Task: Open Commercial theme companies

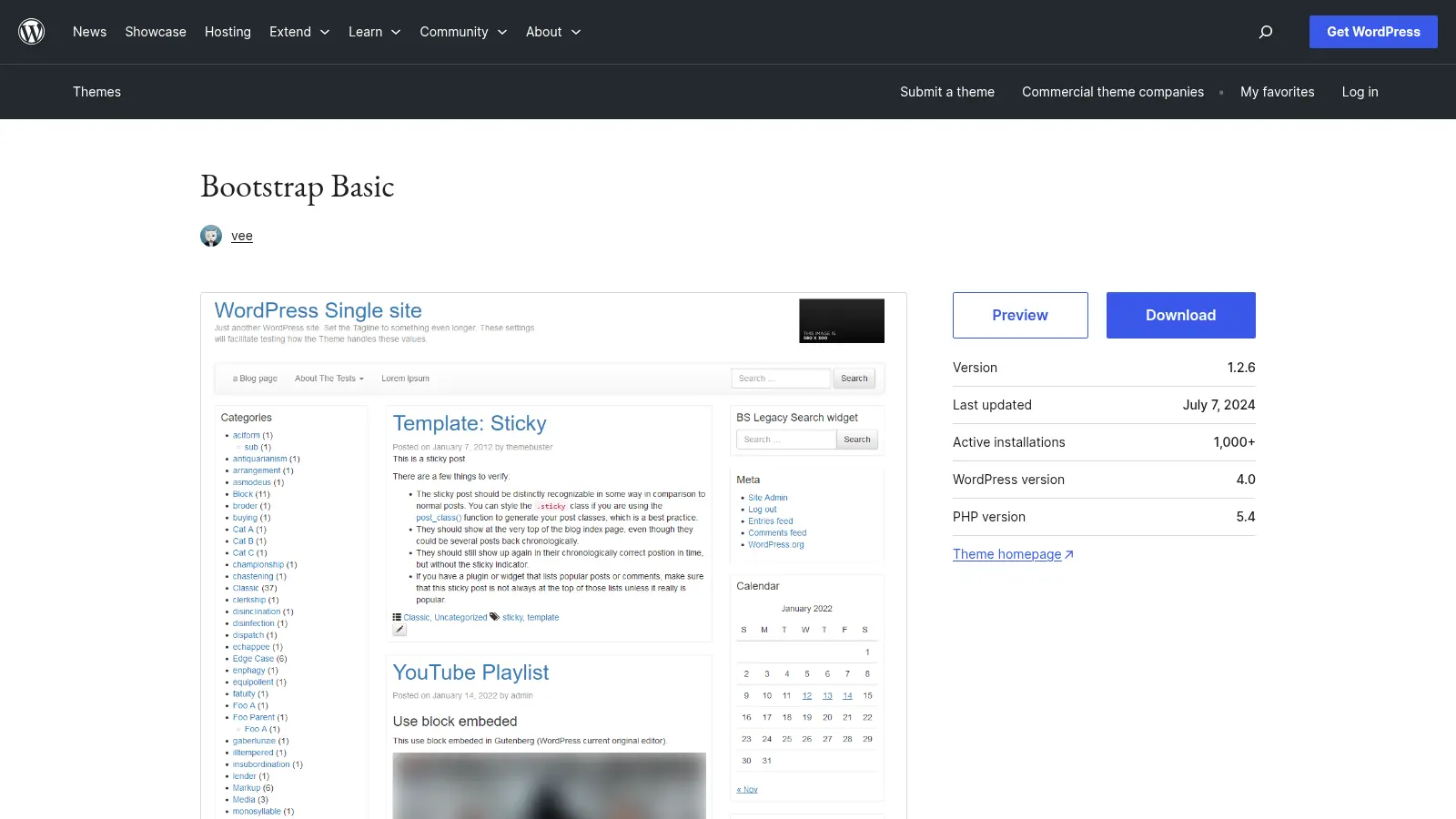Action: [1113, 92]
